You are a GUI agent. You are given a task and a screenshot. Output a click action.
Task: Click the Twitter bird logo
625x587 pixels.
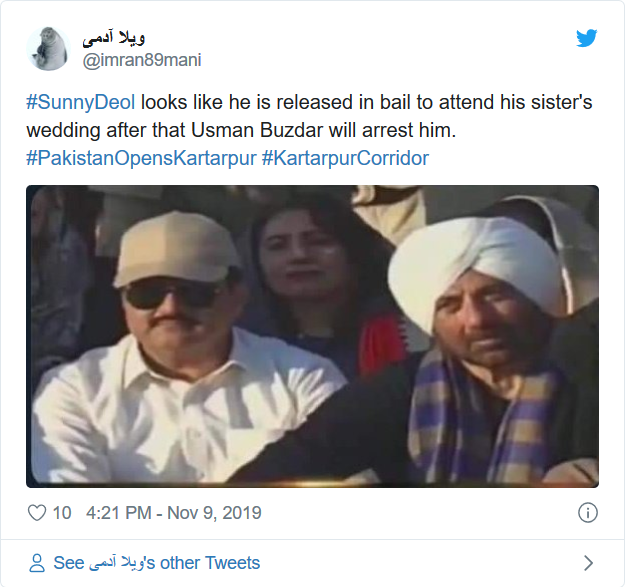click(586, 38)
